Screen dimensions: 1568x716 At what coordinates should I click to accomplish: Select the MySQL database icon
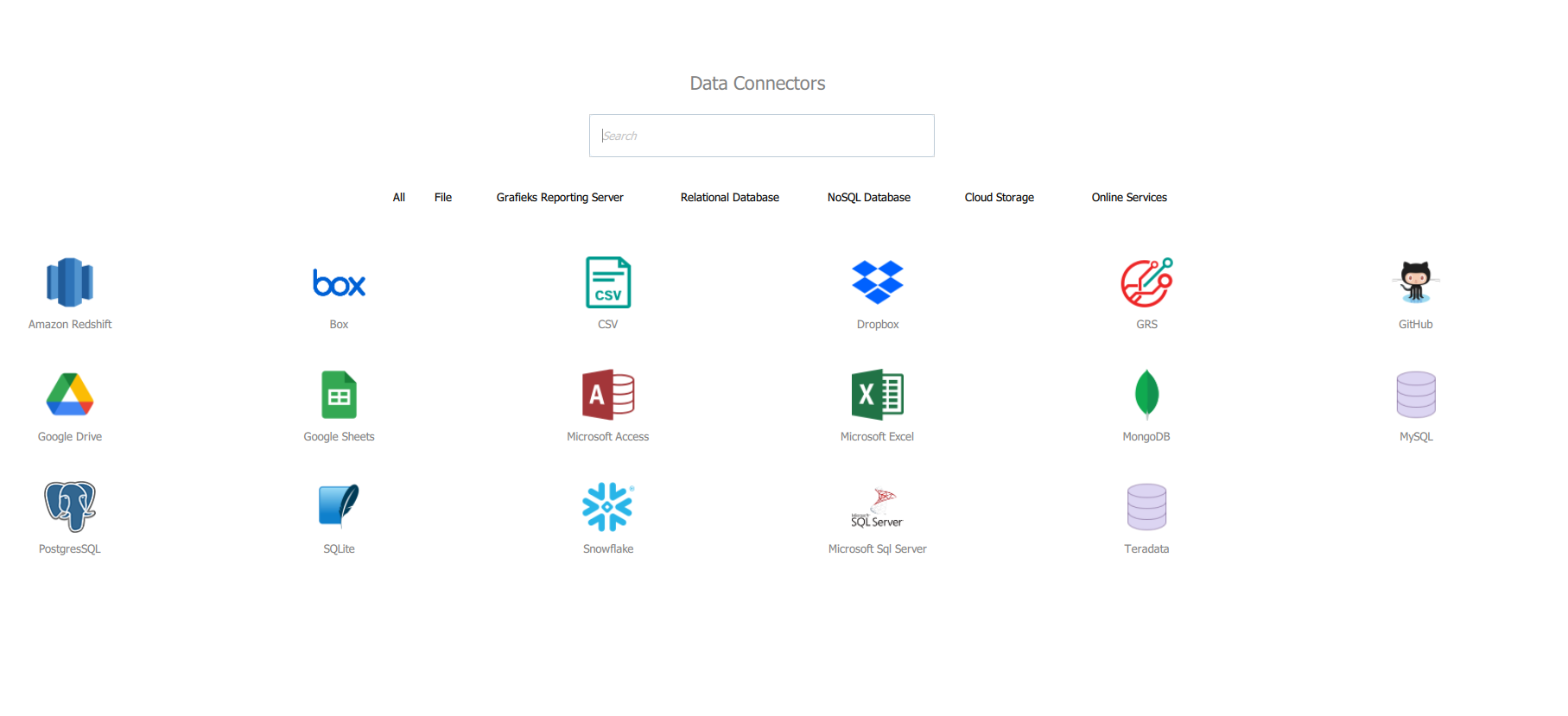pos(1416,395)
